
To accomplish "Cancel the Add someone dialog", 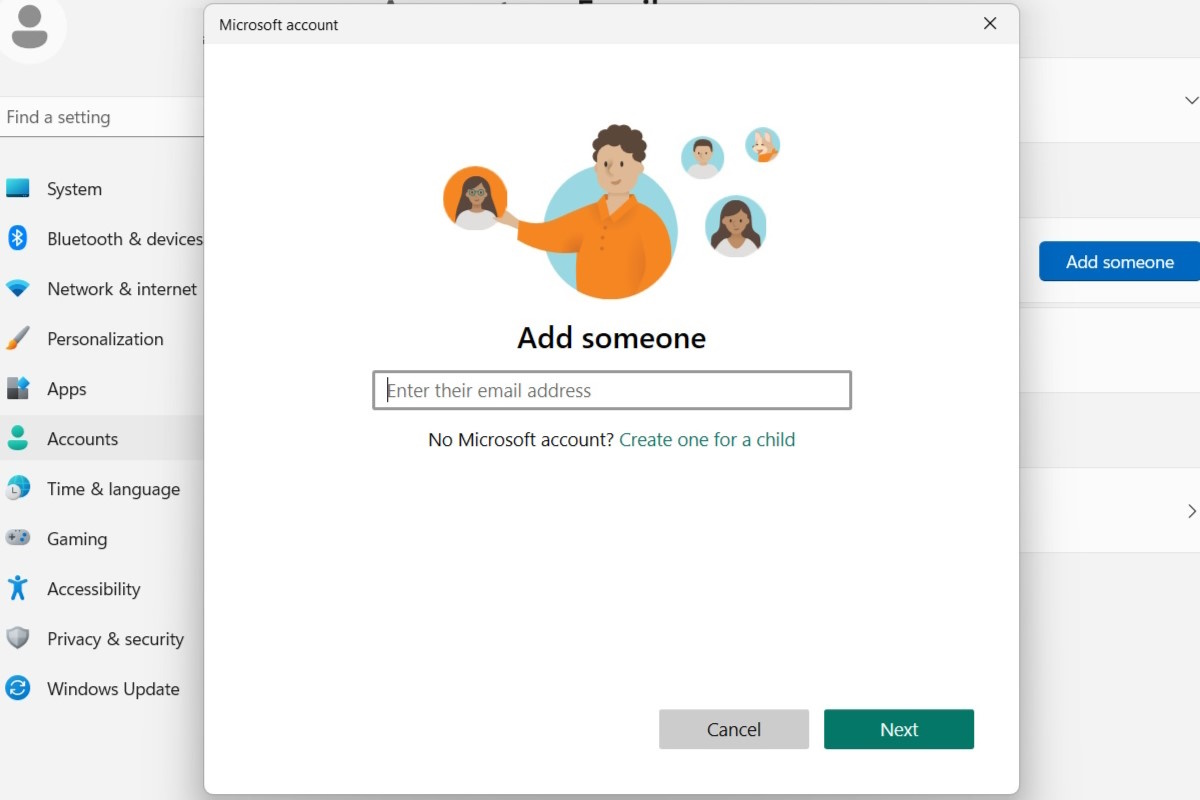I will coord(734,729).
